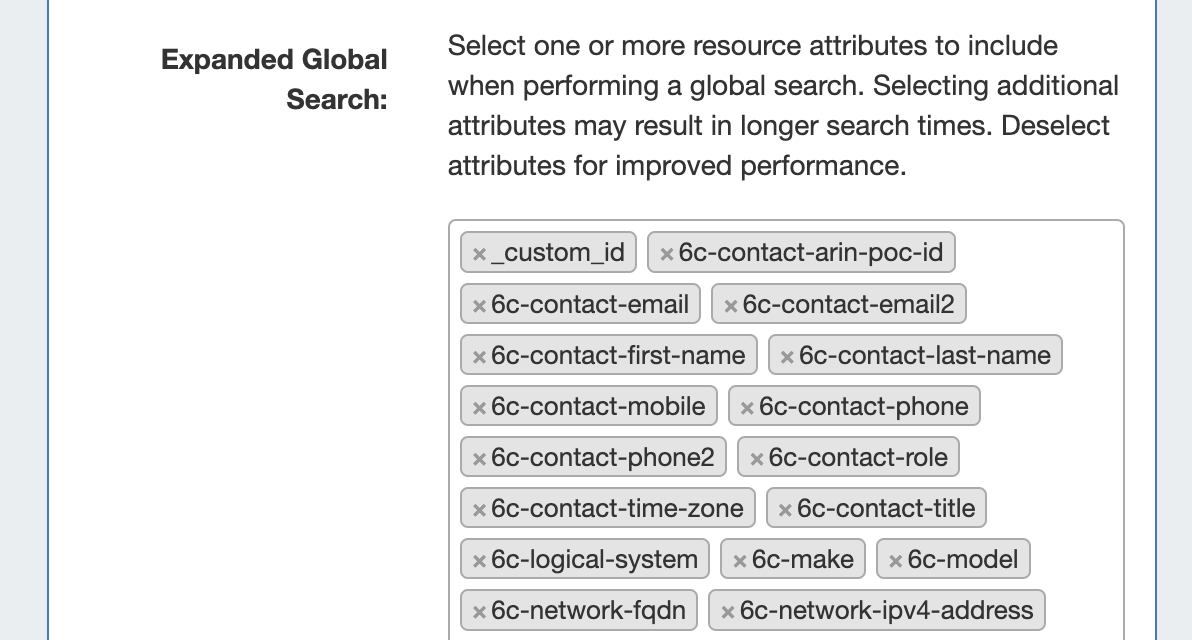Remove the 6c-contact-last-name attribute

pyautogui.click(x=787, y=356)
